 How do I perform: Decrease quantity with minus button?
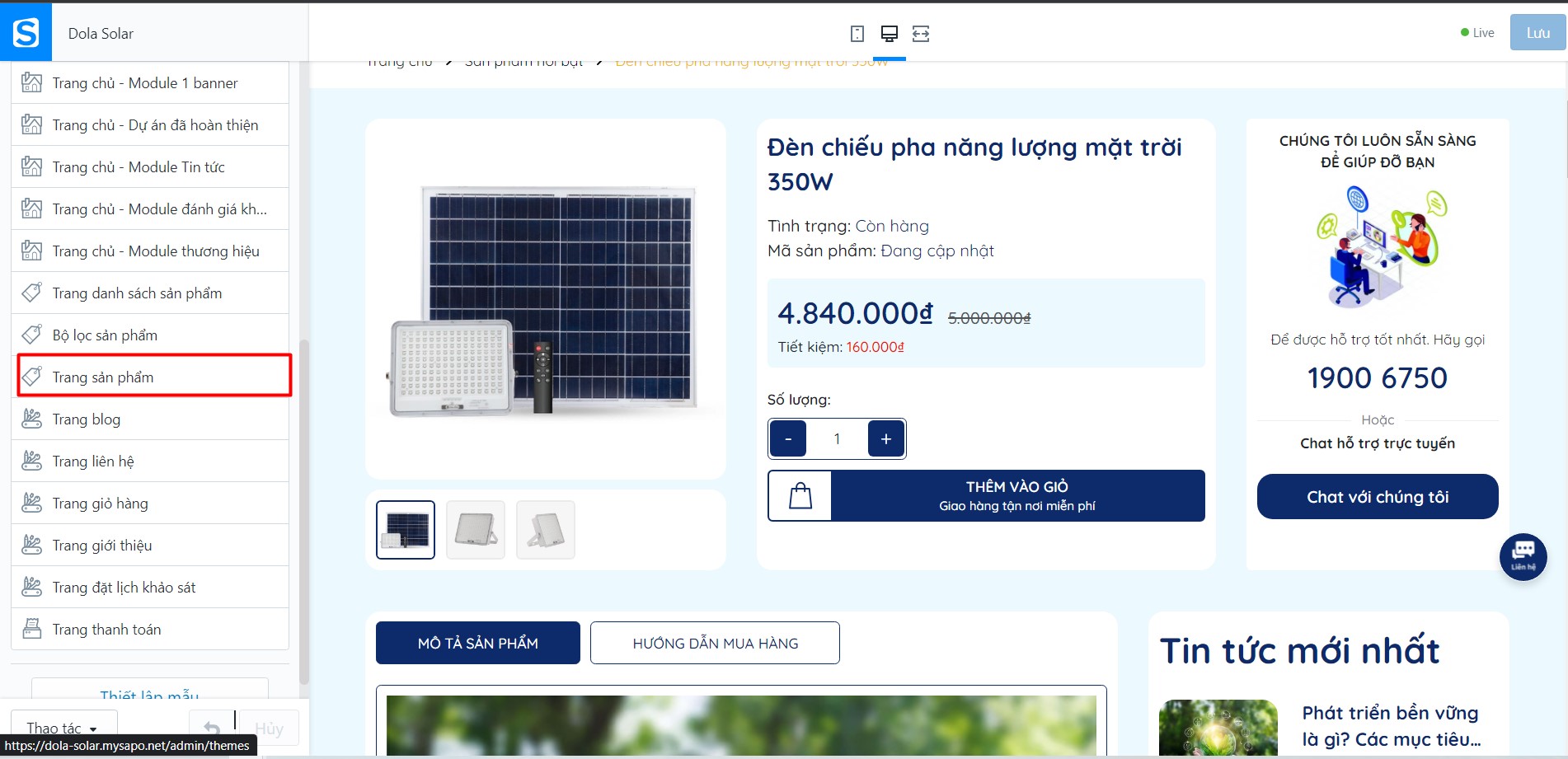pyautogui.click(x=788, y=438)
